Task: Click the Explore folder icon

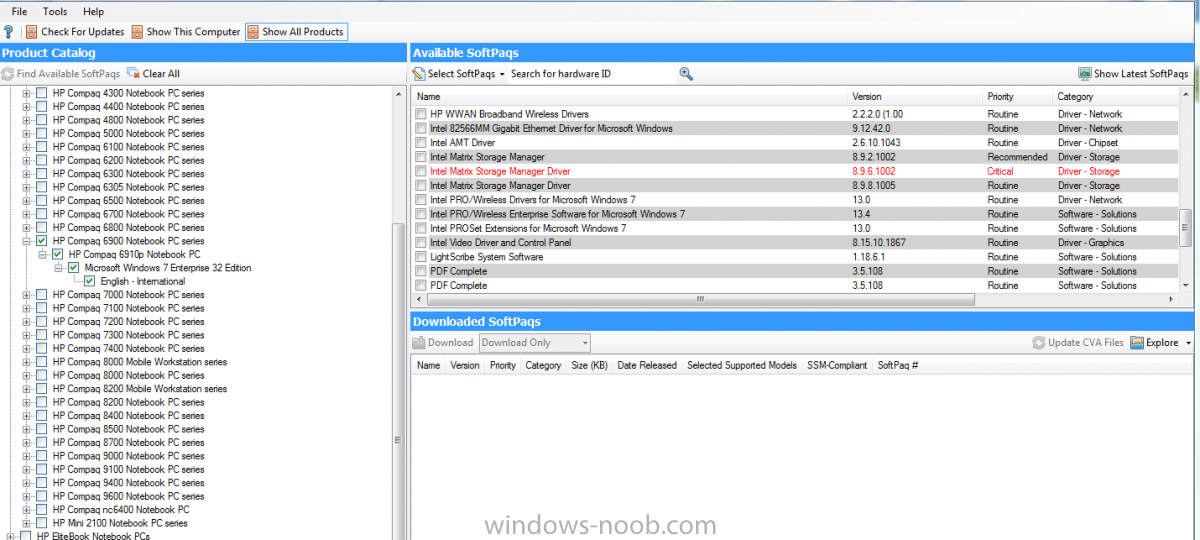Action: click(x=1136, y=343)
